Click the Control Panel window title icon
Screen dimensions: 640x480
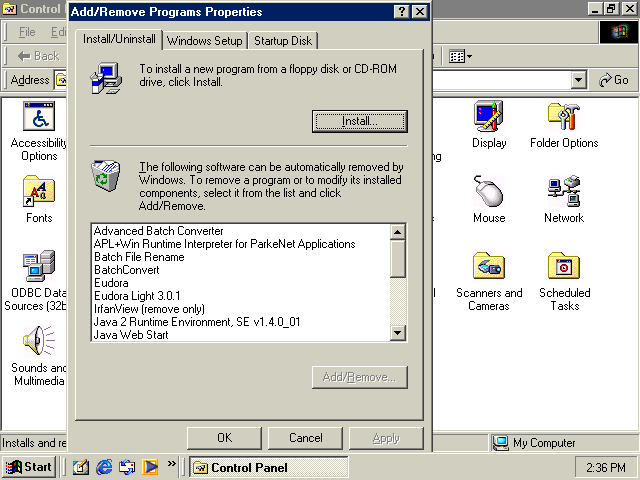[9, 9]
